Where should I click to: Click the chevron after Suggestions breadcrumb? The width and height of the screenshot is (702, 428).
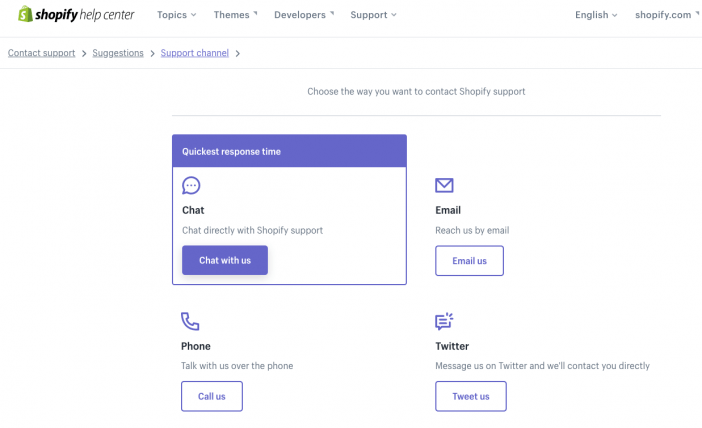[152, 54]
